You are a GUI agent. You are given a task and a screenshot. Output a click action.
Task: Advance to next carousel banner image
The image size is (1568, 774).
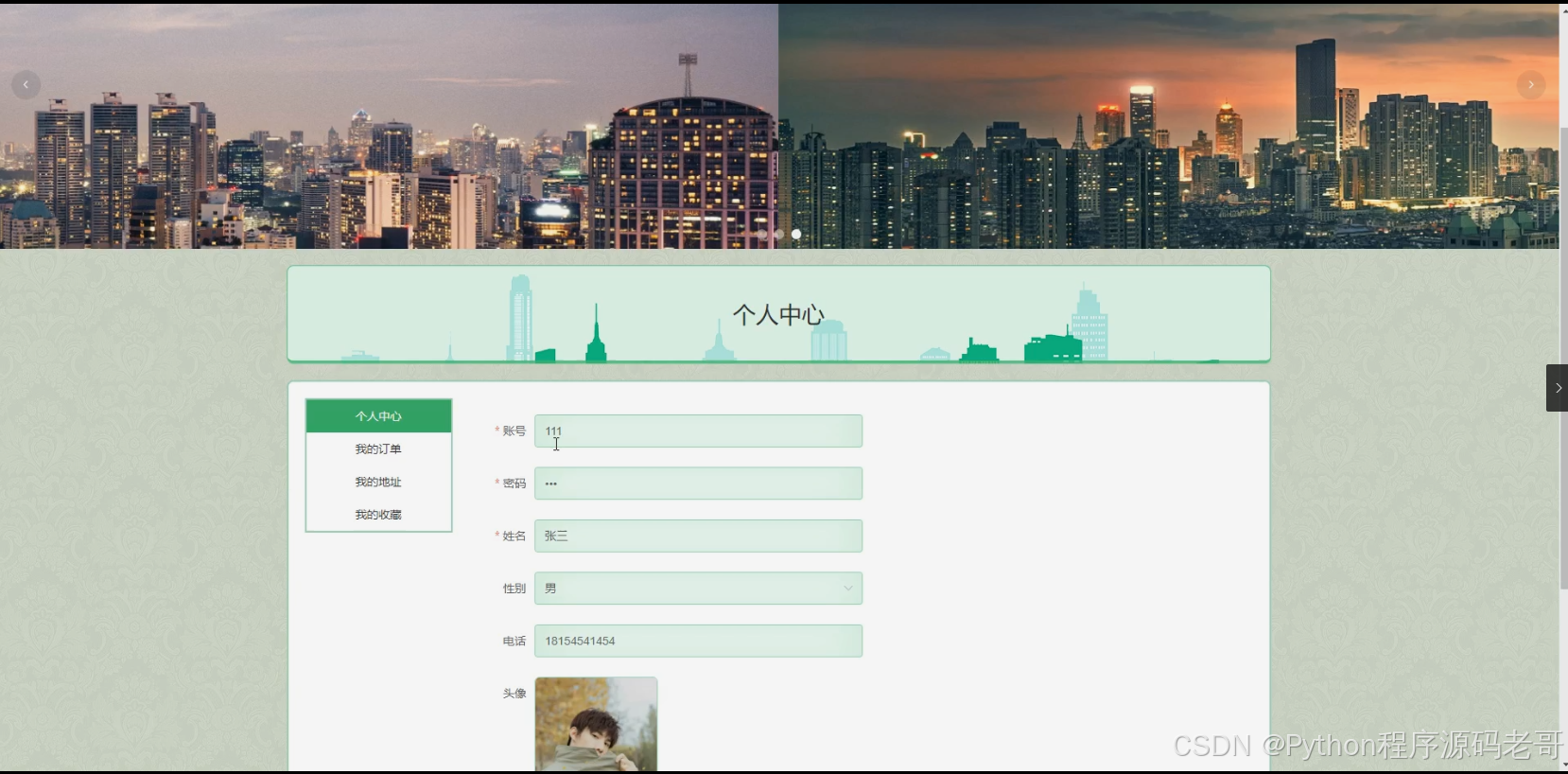pyautogui.click(x=1531, y=85)
